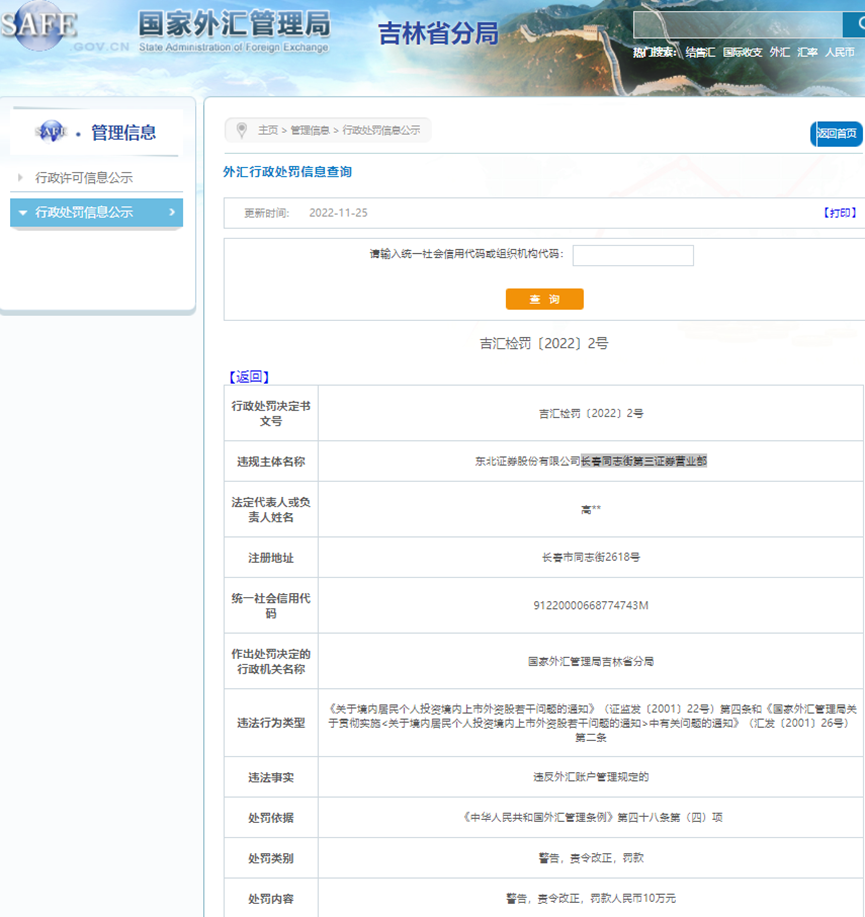Open 行政许可信息公示 in the sidebar

coord(84,178)
